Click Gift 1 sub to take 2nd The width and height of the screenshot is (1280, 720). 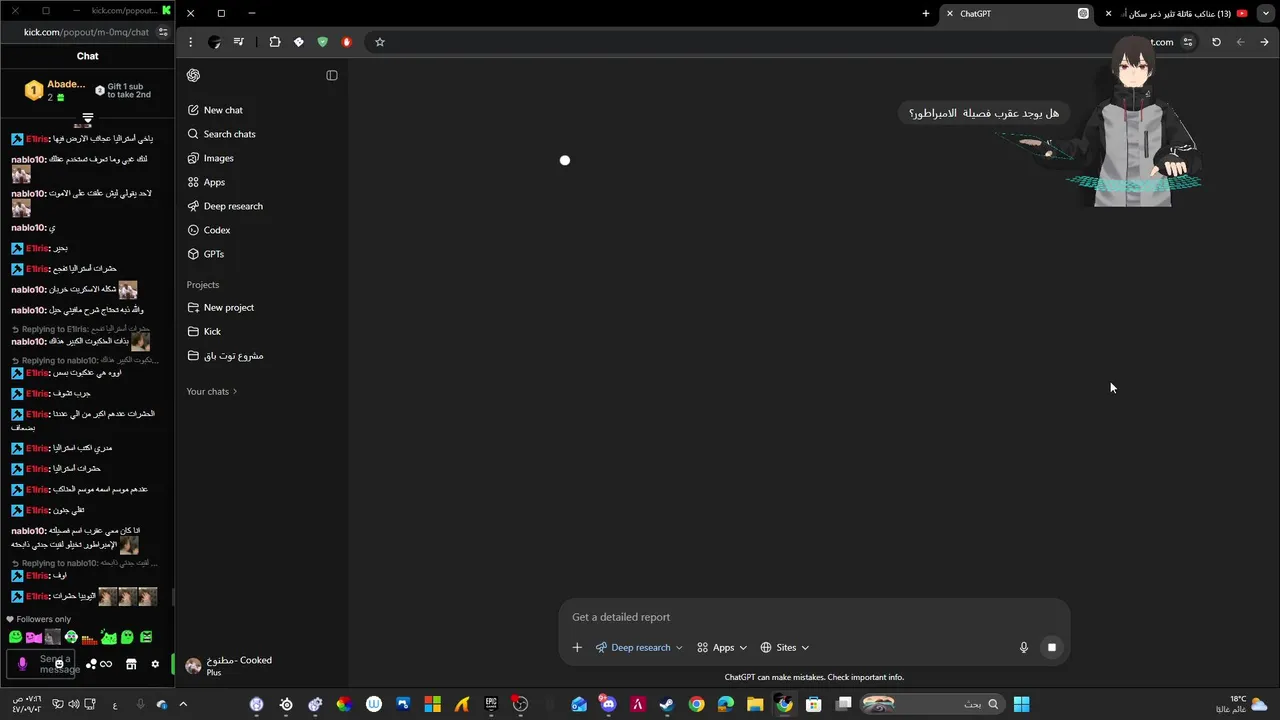(x=123, y=90)
